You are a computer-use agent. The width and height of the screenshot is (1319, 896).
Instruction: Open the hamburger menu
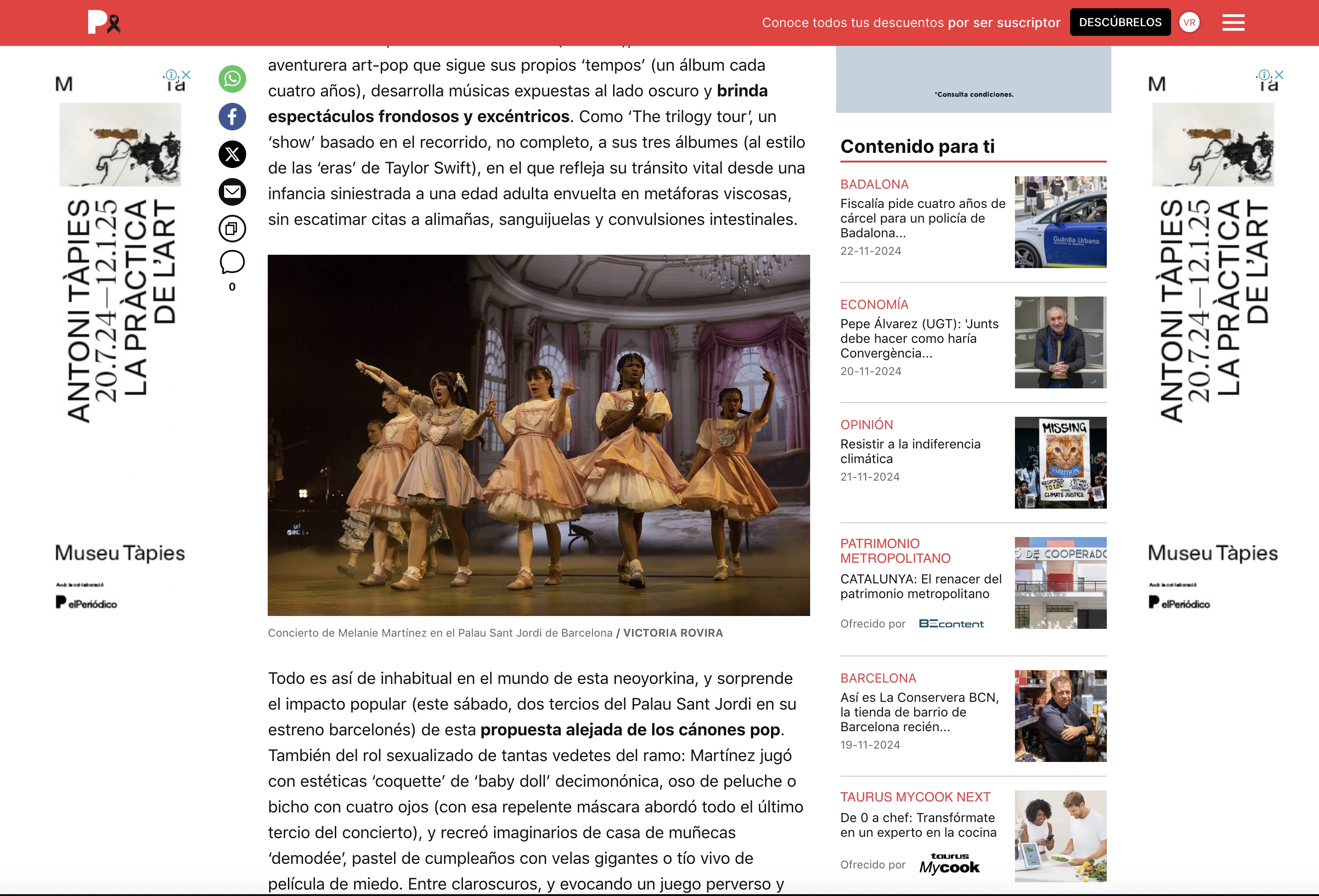tap(1233, 22)
